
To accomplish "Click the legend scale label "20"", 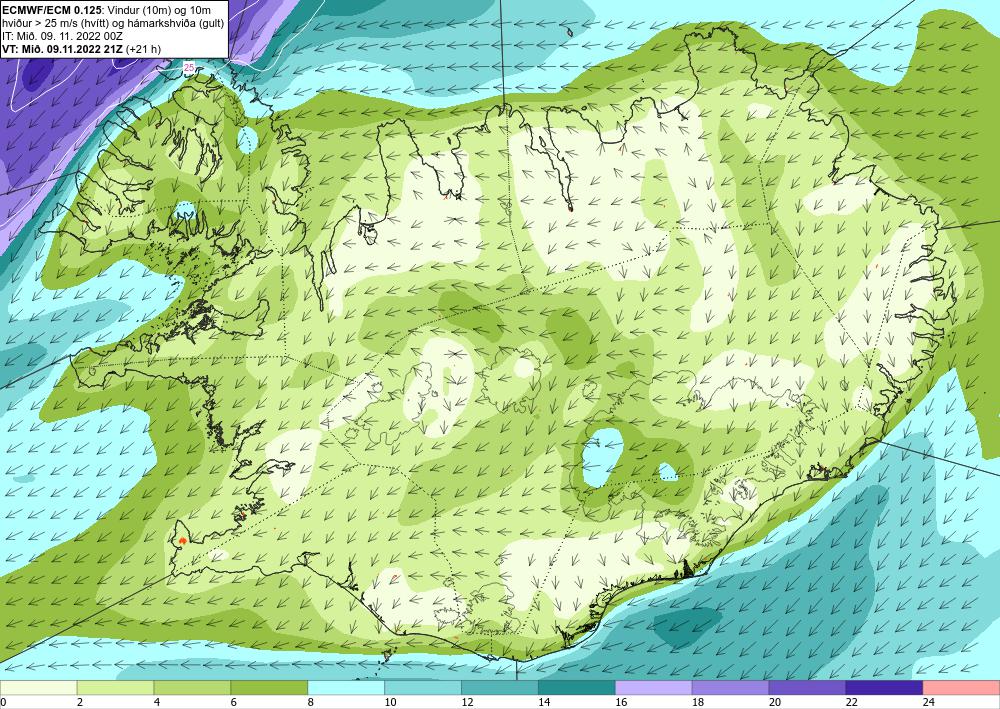I will [x=775, y=702].
